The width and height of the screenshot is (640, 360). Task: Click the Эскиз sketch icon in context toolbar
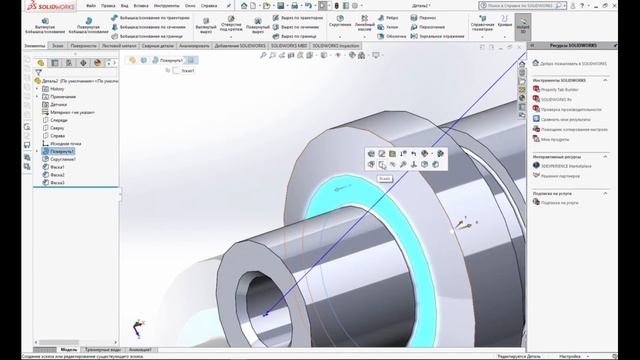tap(382, 164)
